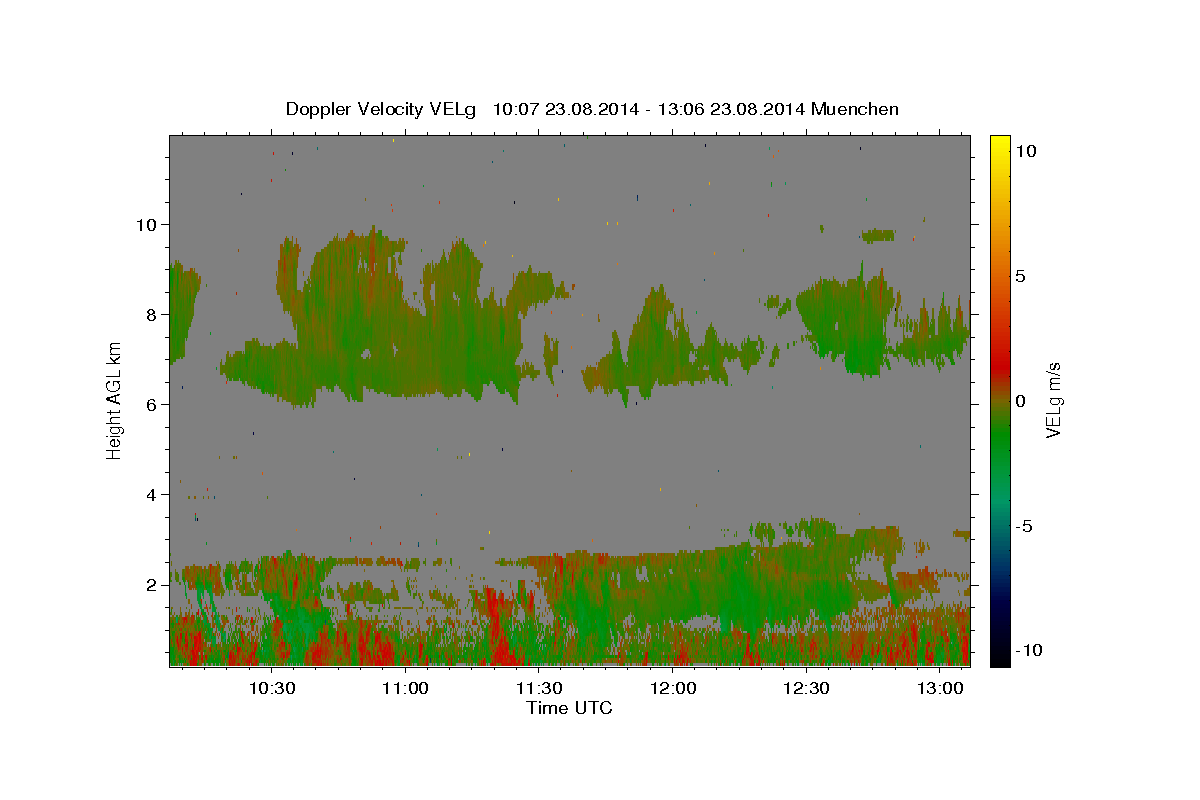Click the height axis '8' tick label
The width and height of the screenshot is (1200, 800).
pos(152,314)
